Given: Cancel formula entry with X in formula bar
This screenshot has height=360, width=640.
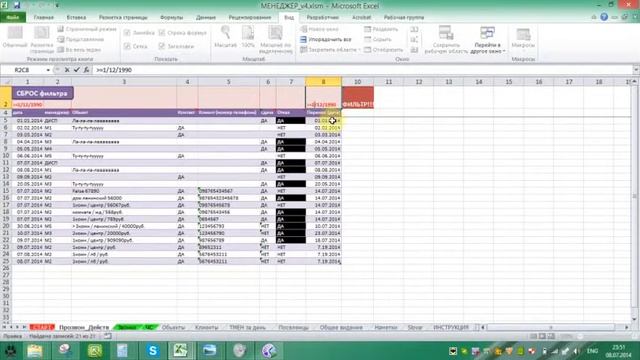Looking at the screenshot, I should [x=67, y=70].
